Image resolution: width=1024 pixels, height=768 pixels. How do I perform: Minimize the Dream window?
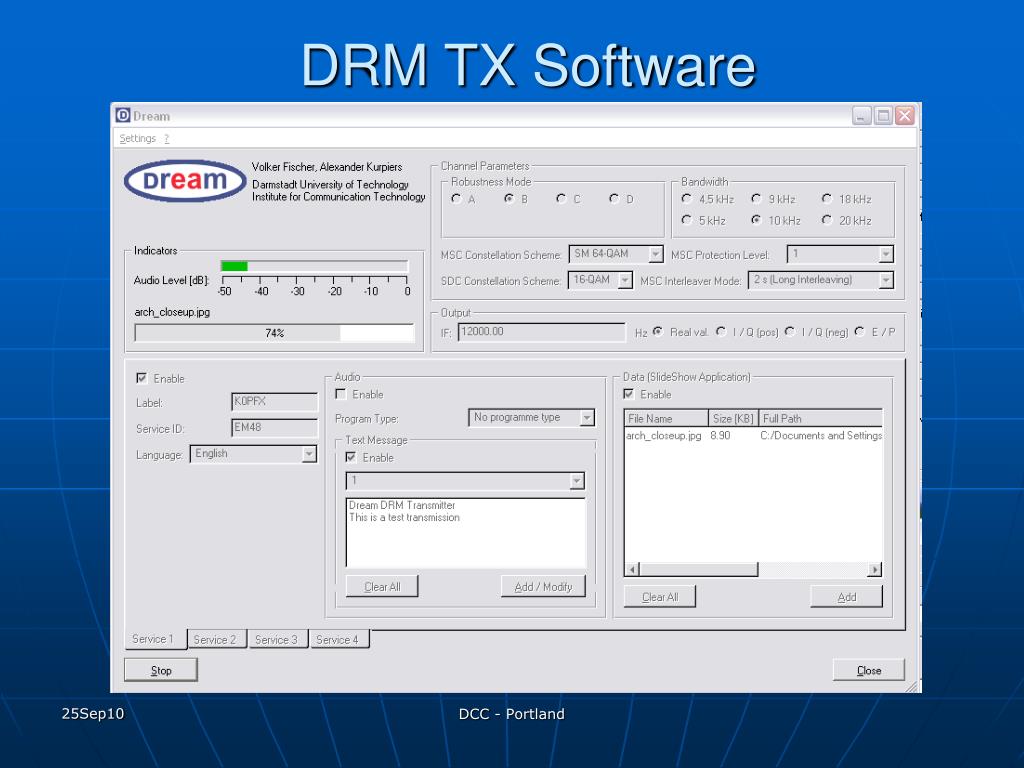pos(862,116)
